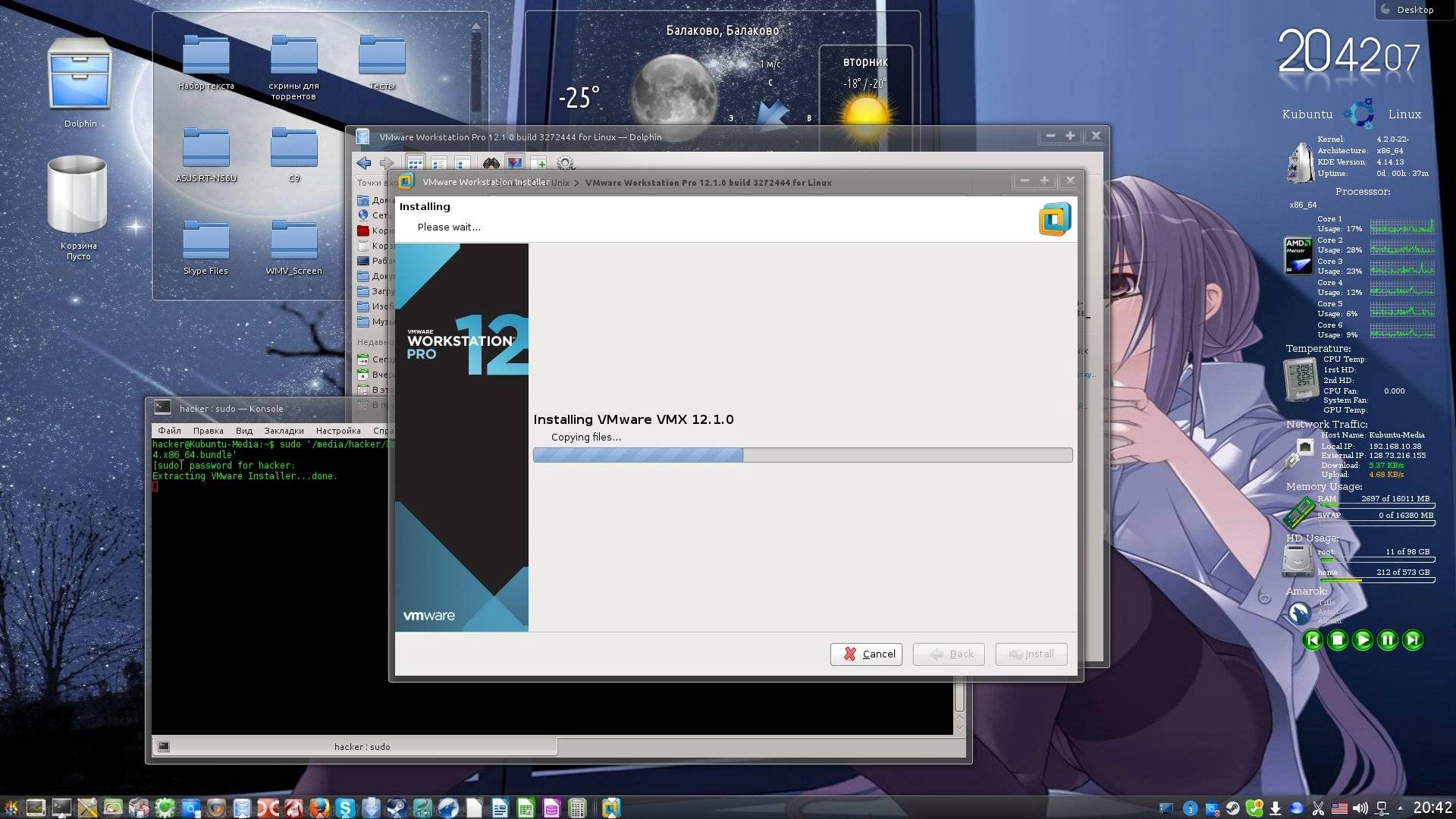Screen dimensions: 1456x819
Task: Click the VMware installer taskbar entry
Action: click(611, 808)
